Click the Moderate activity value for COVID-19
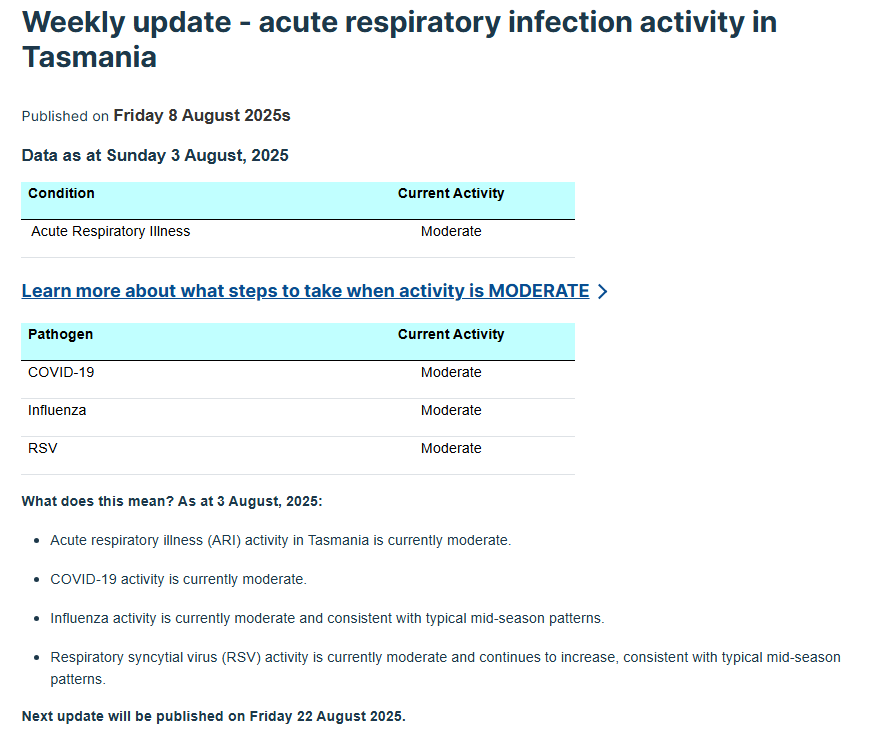 pos(451,372)
